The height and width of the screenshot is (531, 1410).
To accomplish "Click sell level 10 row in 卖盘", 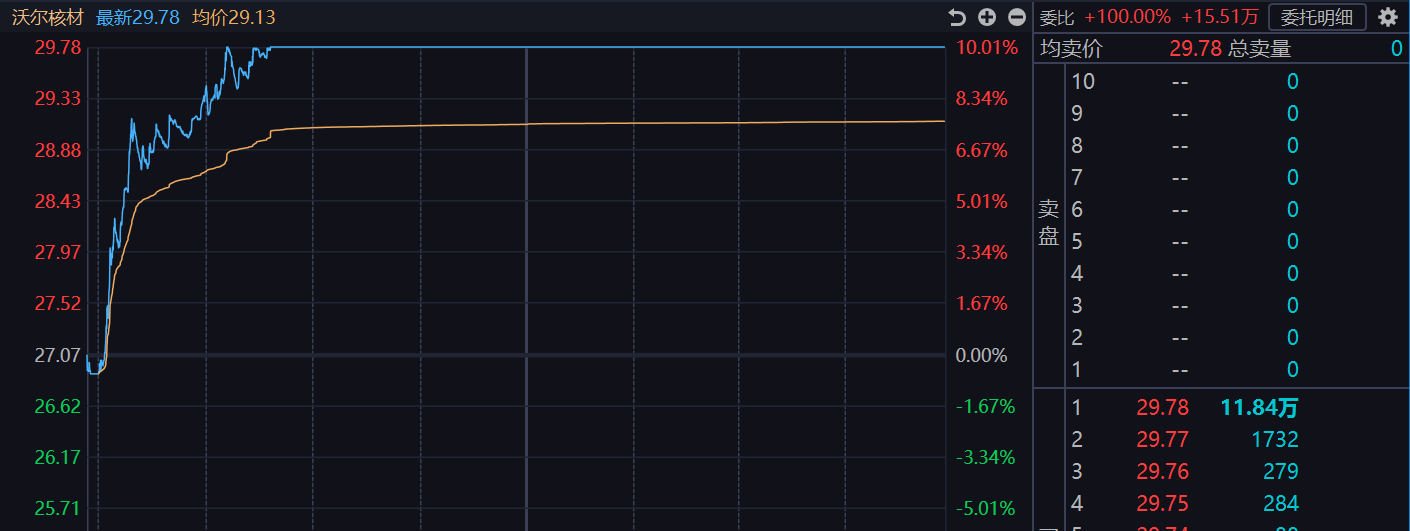I will pos(1180,81).
